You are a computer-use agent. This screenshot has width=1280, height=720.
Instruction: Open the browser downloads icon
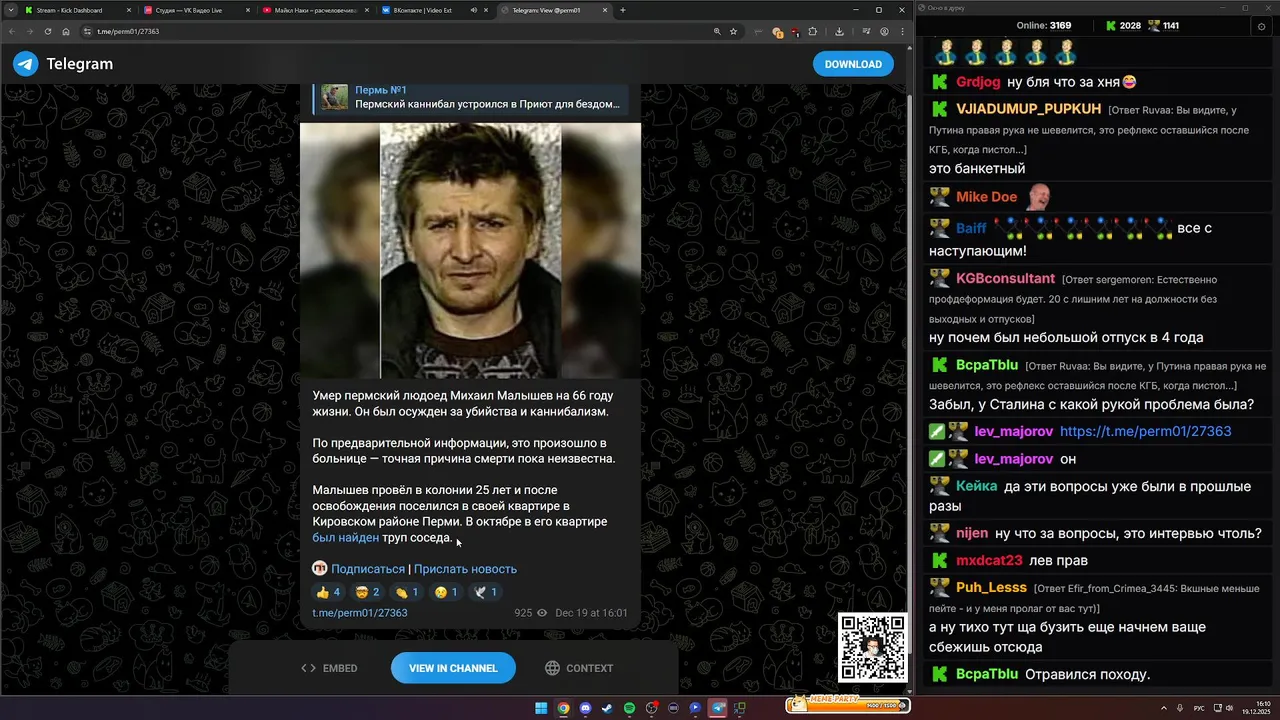click(x=839, y=31)
